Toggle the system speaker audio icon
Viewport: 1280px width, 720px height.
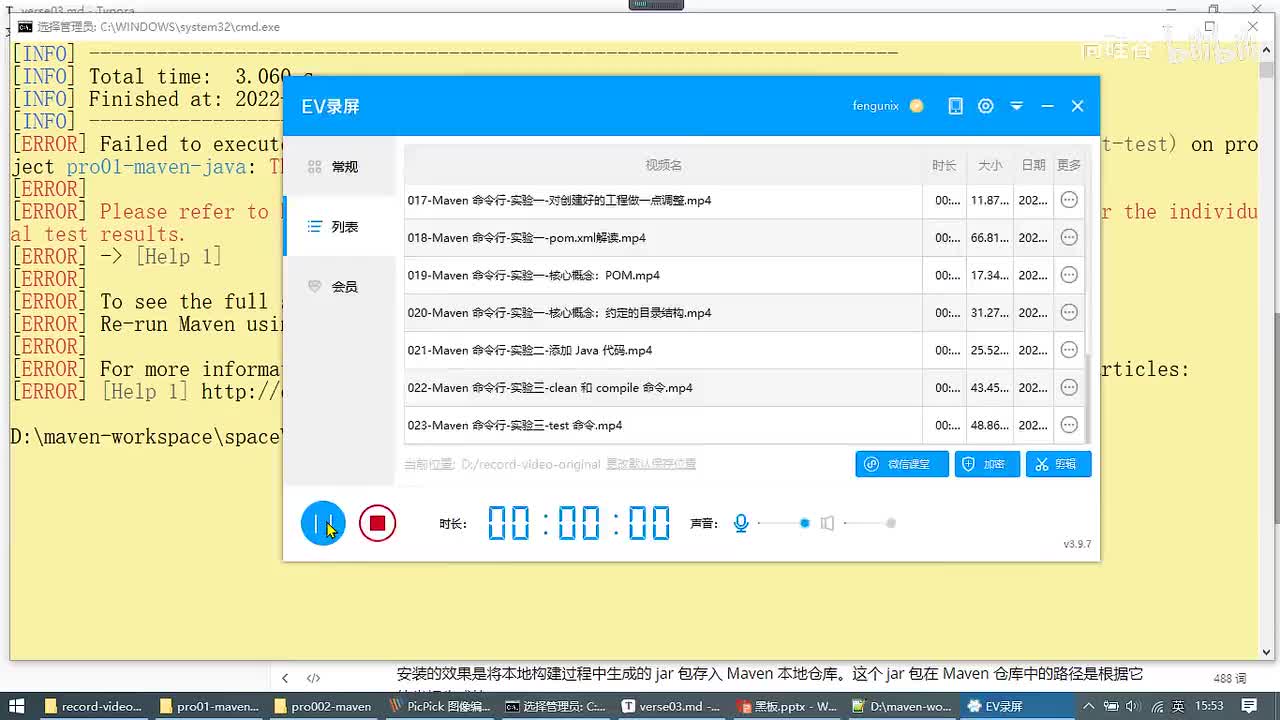click(x=827, y=523)
